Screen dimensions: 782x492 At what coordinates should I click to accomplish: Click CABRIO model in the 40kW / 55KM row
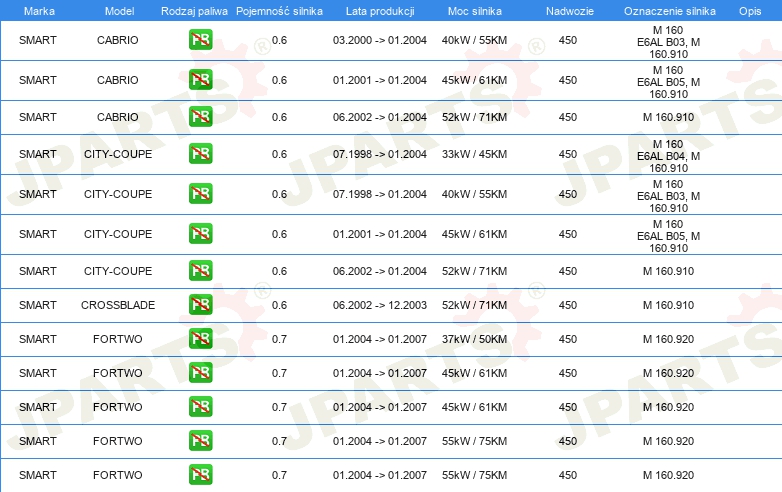click(118, 40)
